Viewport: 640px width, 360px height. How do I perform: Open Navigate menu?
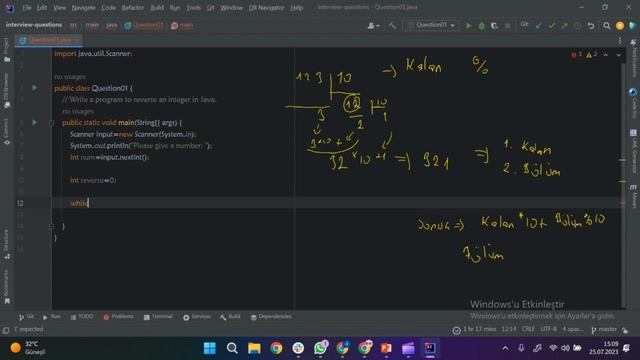coord(83,8)
